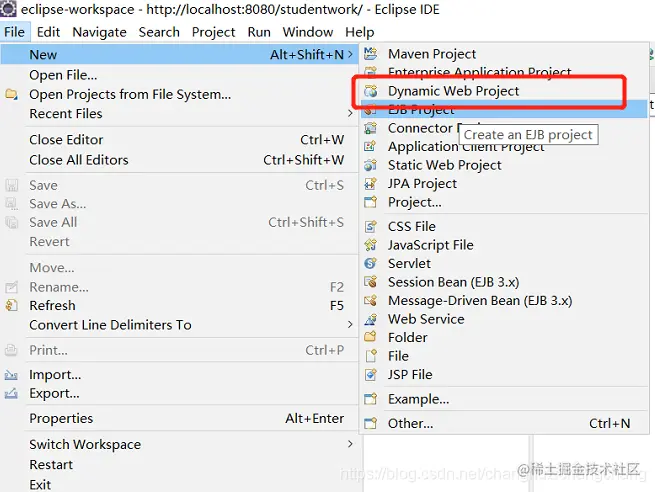Screen dimensions: 655x492
Task: Choose Properties in File menu
Action: [180, 418]
